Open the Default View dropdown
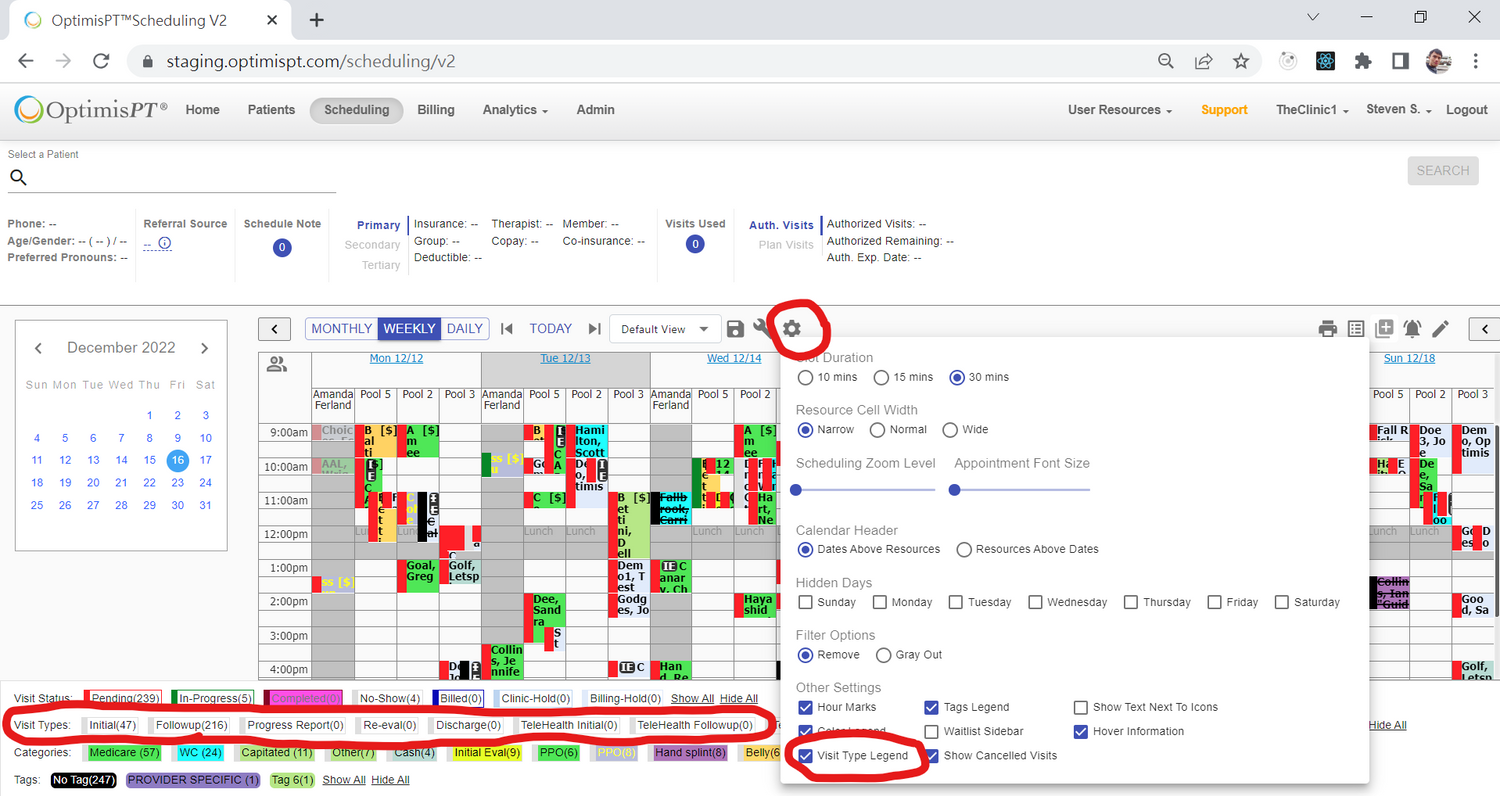Viewport: 1500px width, 796px height. 664,329
